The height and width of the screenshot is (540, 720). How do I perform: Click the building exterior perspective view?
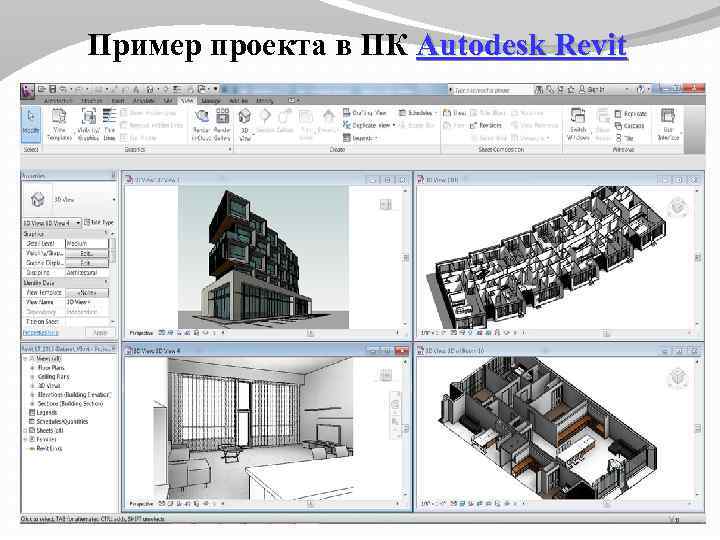[x=263, y=257]
